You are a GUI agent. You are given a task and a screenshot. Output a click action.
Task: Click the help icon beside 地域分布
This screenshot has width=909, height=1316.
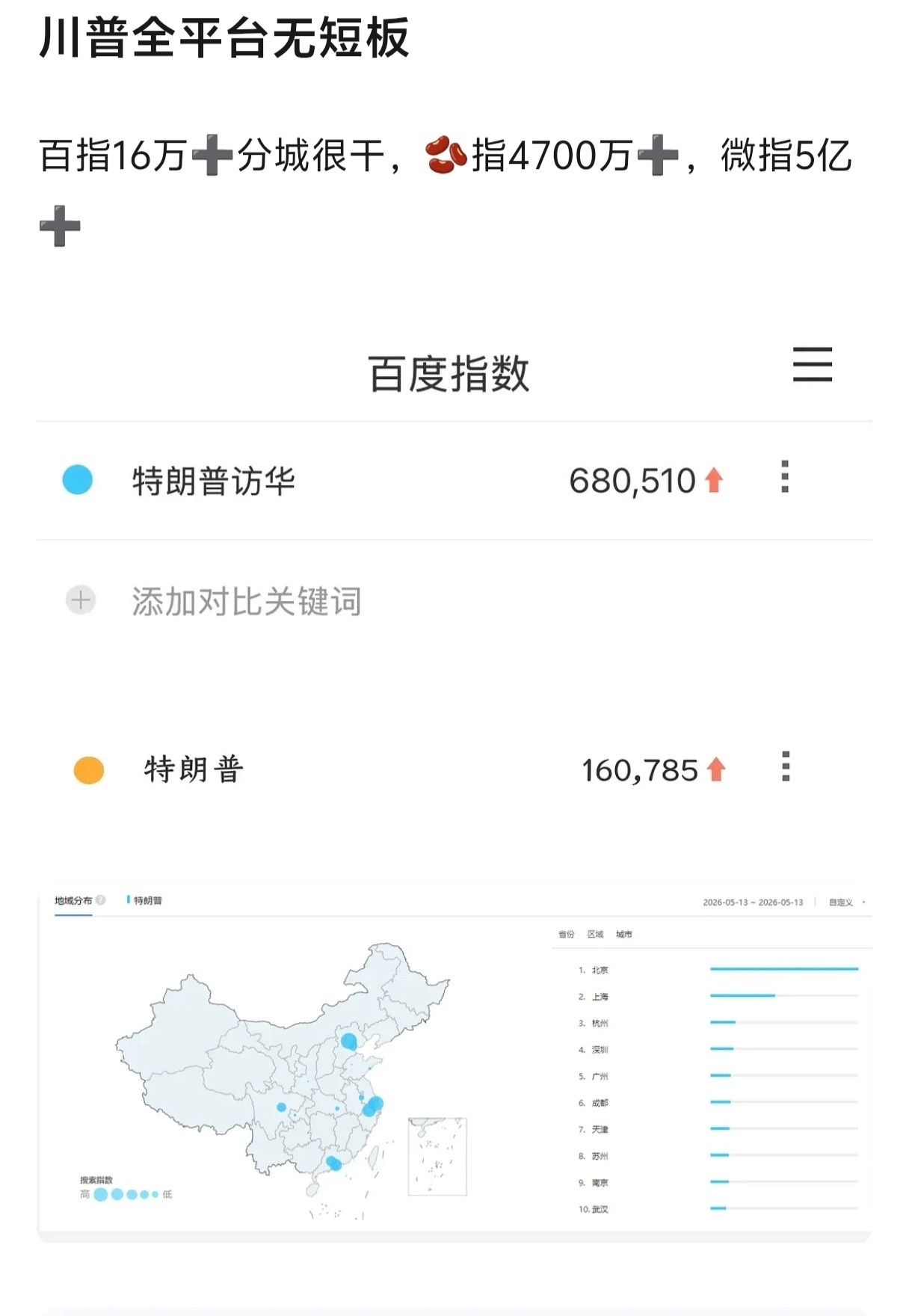pyautogui.click(x=100, y=900)
